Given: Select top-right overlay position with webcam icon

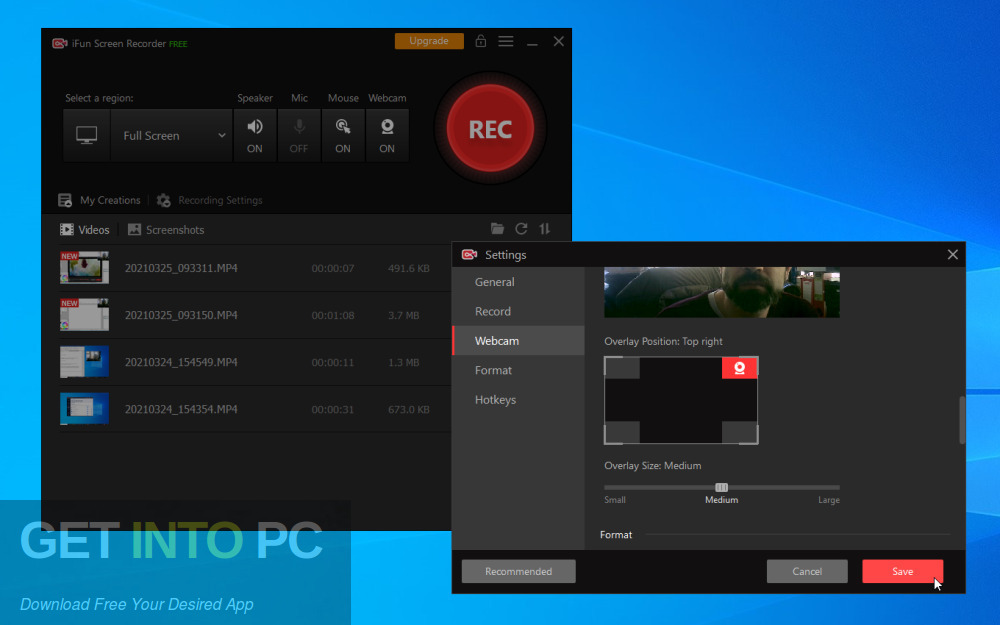Looking at the screenshot, I should coord(739,368).
